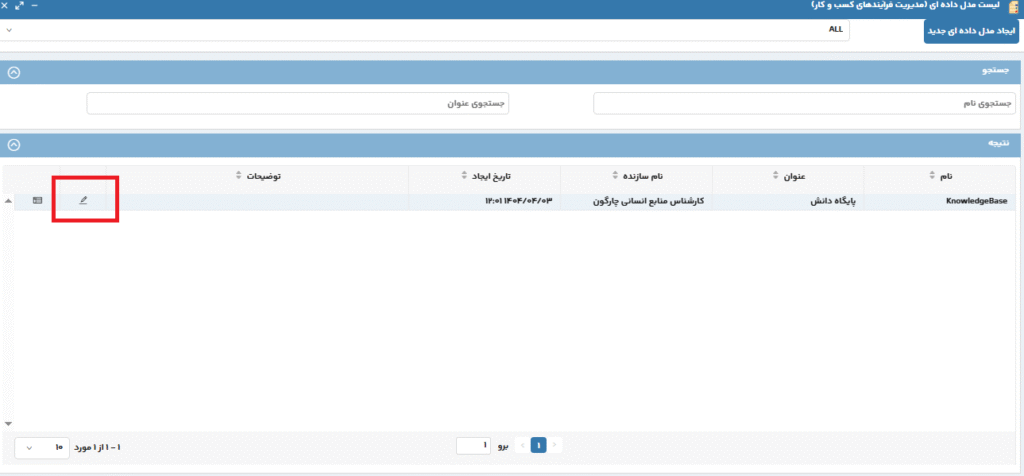Click the جستجوی عنوان search field
This screenshot has height=476, width=1024.
pos(298,103)
